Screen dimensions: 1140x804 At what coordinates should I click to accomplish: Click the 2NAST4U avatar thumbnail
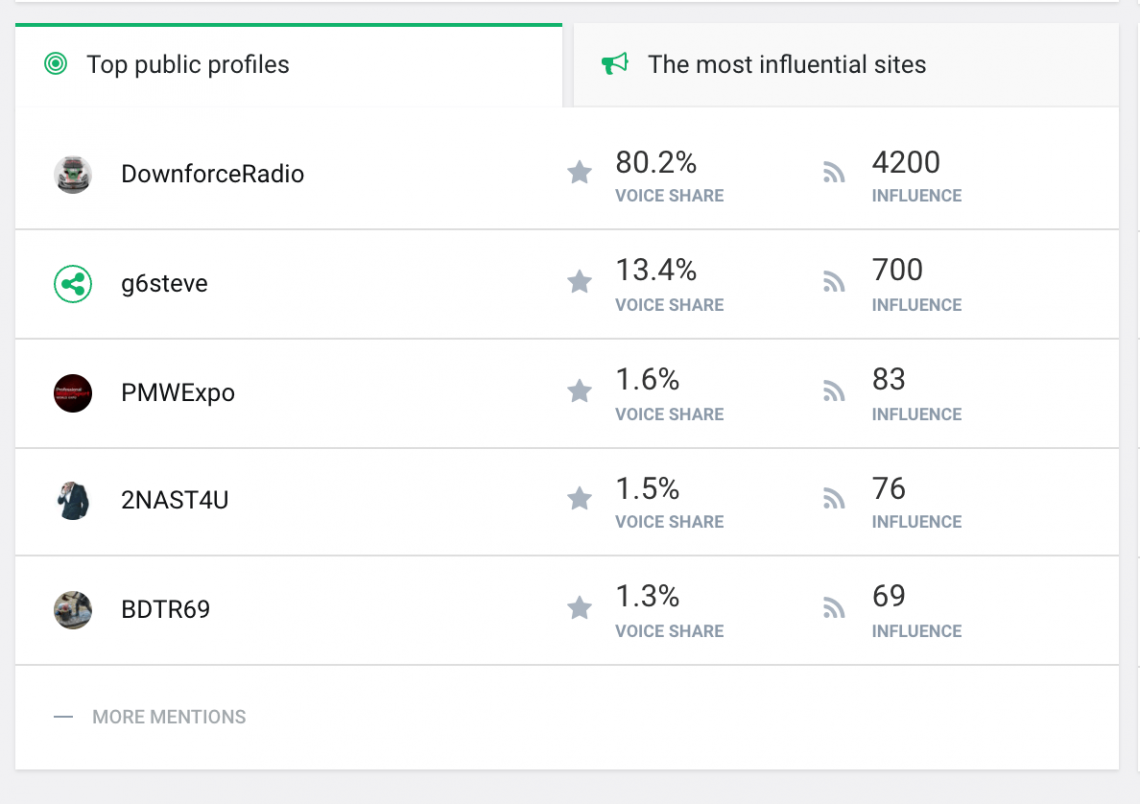[73, 500]
